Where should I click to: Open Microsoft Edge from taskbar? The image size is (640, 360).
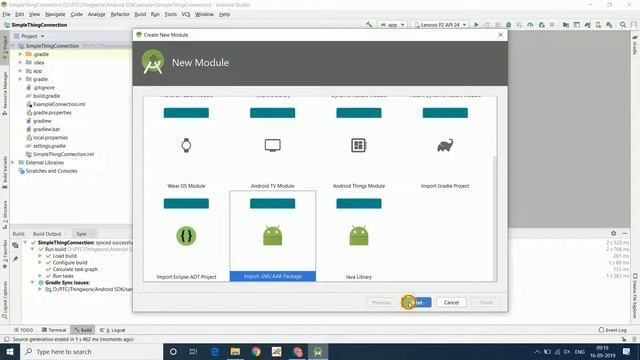[215, 351]
